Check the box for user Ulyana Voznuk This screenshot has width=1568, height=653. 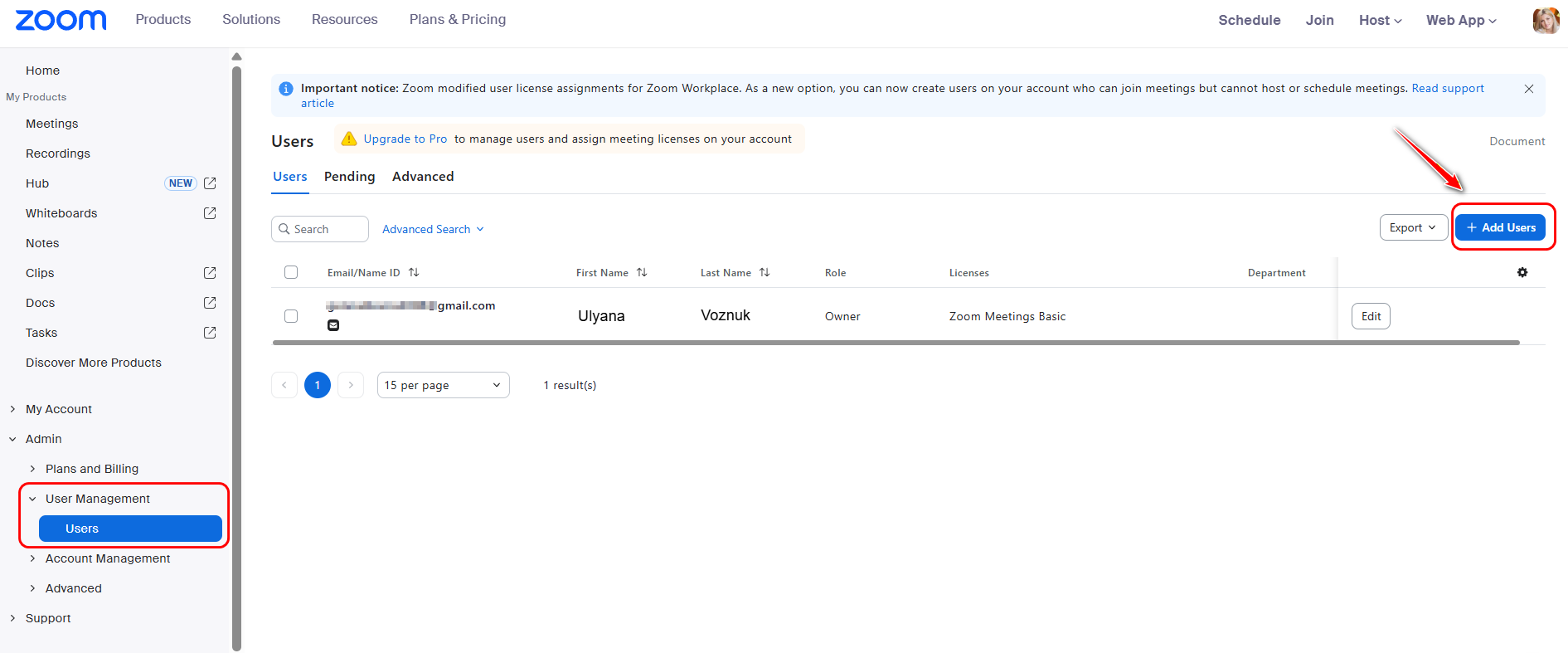tap(291, 316)
